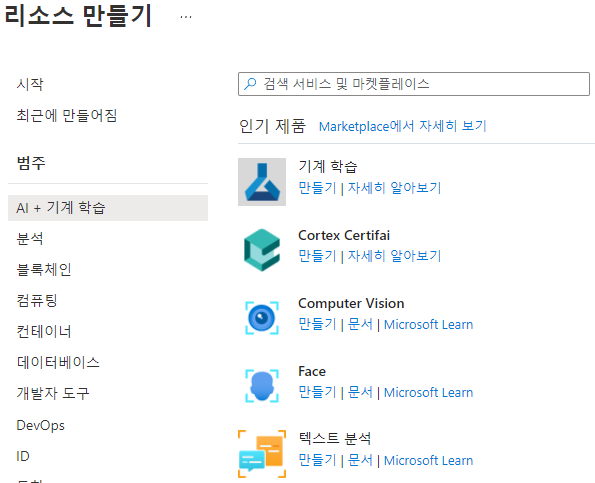Open the Marketplace에서 자세히 보기 link
Screen dimensions: 595x483
(x=403, y=126)
